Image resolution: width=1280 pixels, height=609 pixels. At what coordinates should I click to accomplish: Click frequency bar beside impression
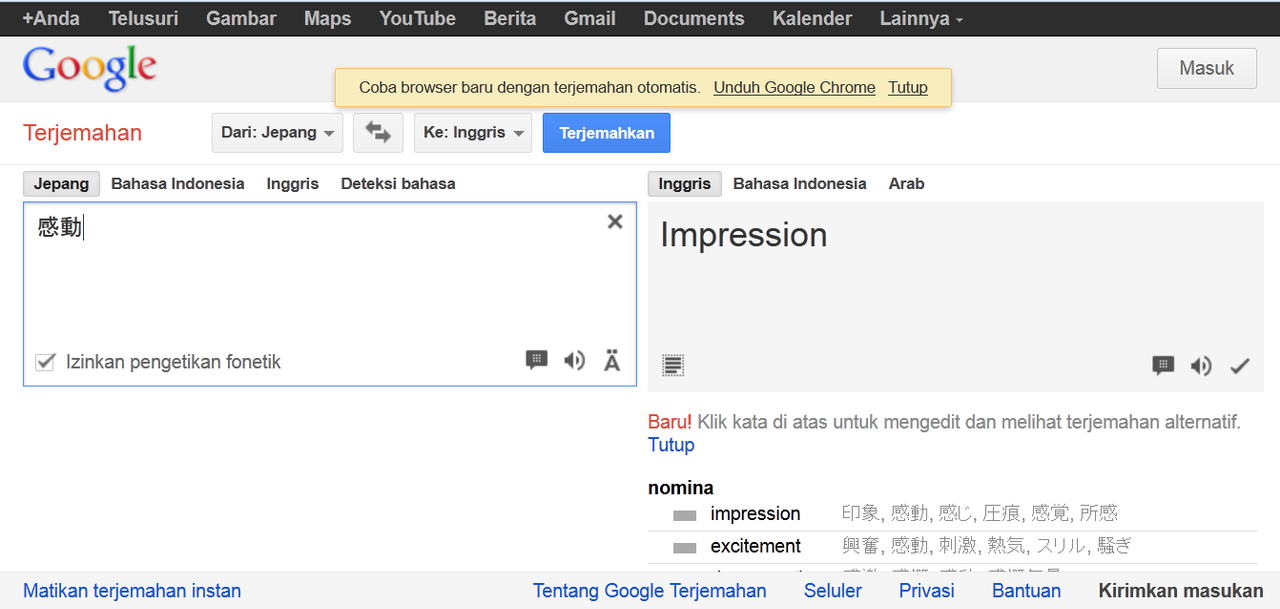(x=684, y=515)
